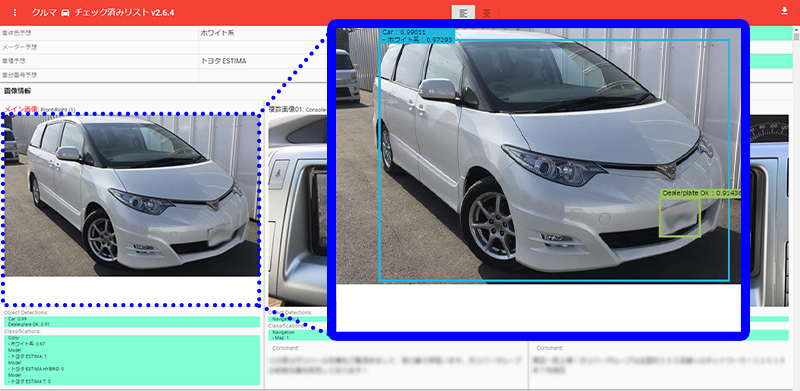
Task: Click the car icon in the title
Action: click(x=65, y=12)
